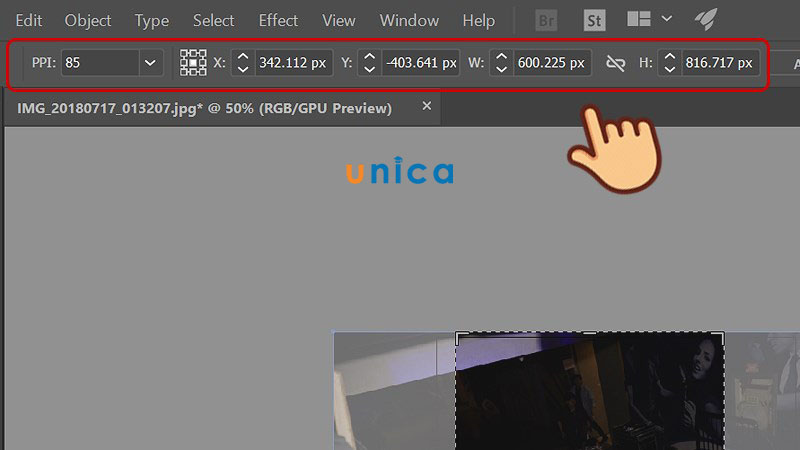
Task: Open the View menu
Action: [x=338, y=20]
